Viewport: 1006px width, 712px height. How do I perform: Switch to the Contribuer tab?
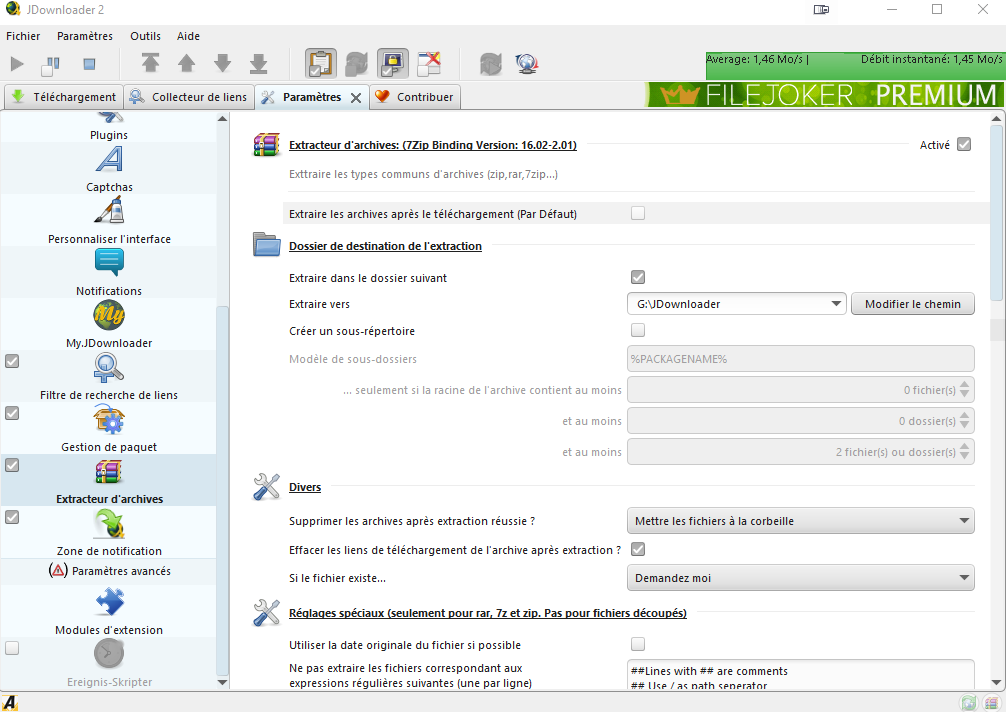pos(415,97)
